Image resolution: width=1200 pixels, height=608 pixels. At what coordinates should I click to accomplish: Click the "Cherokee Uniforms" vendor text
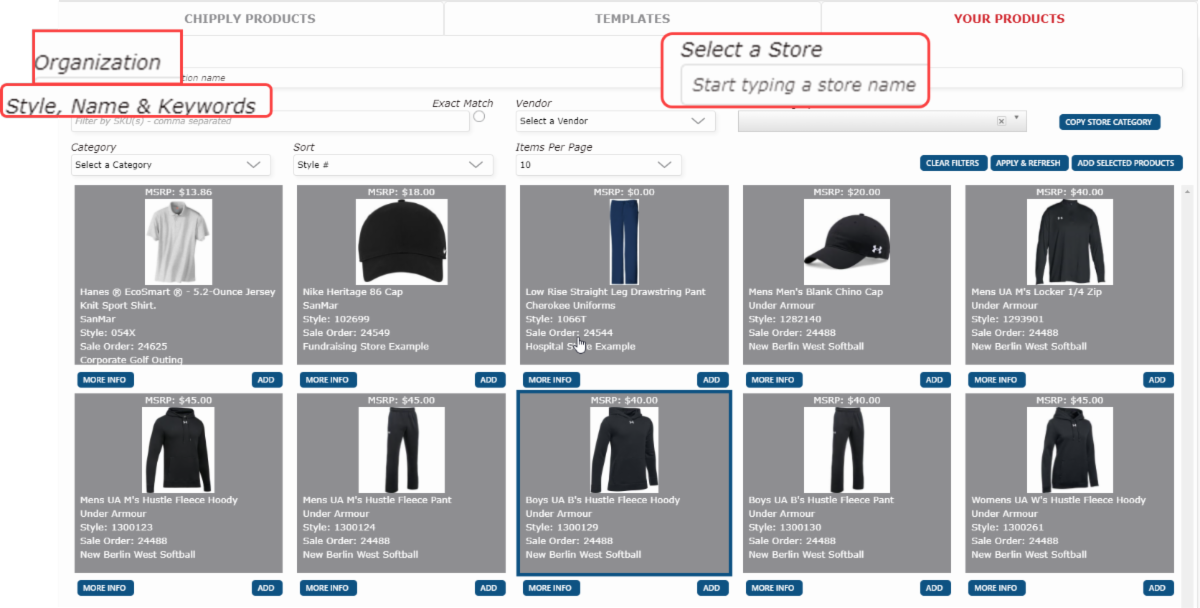point(570,306)
